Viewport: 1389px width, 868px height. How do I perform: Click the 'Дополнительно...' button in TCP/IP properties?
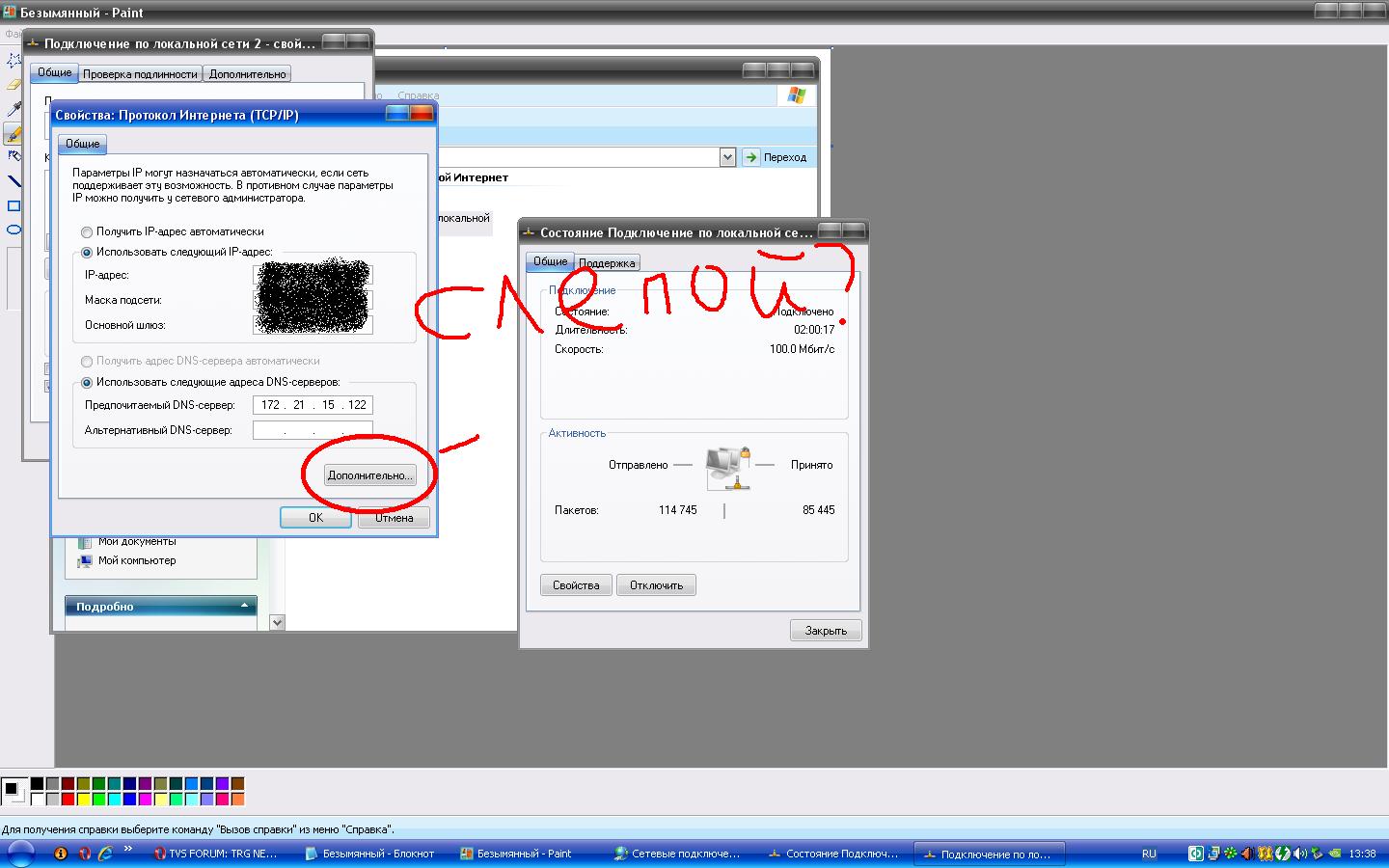[x=370, y=475]
